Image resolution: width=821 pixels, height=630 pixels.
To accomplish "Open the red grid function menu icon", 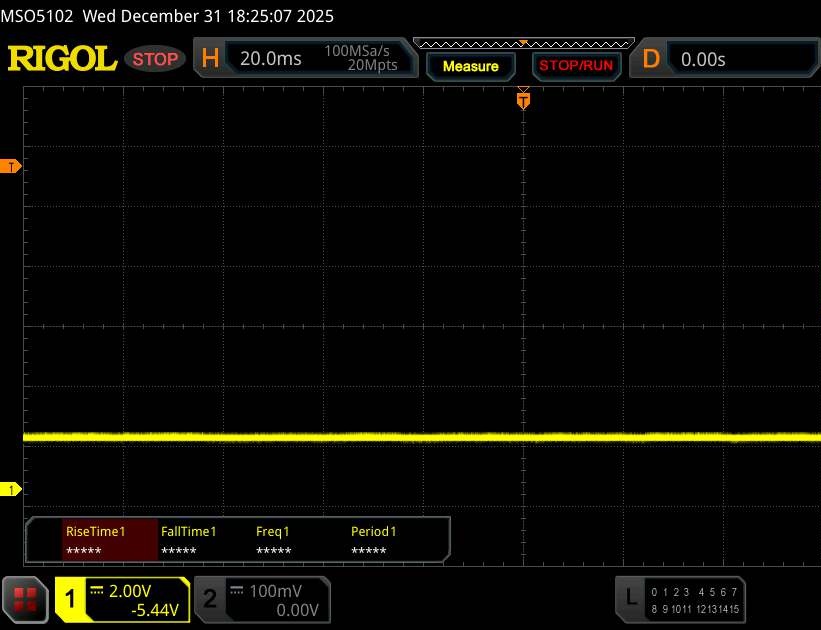I will (26, 599).
